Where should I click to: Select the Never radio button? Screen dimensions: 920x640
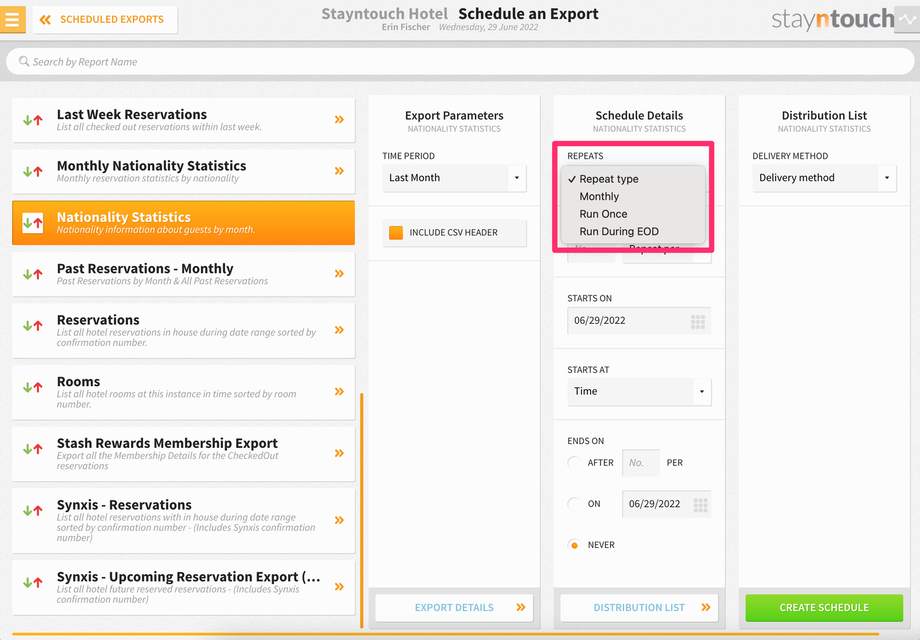[574, 545]
